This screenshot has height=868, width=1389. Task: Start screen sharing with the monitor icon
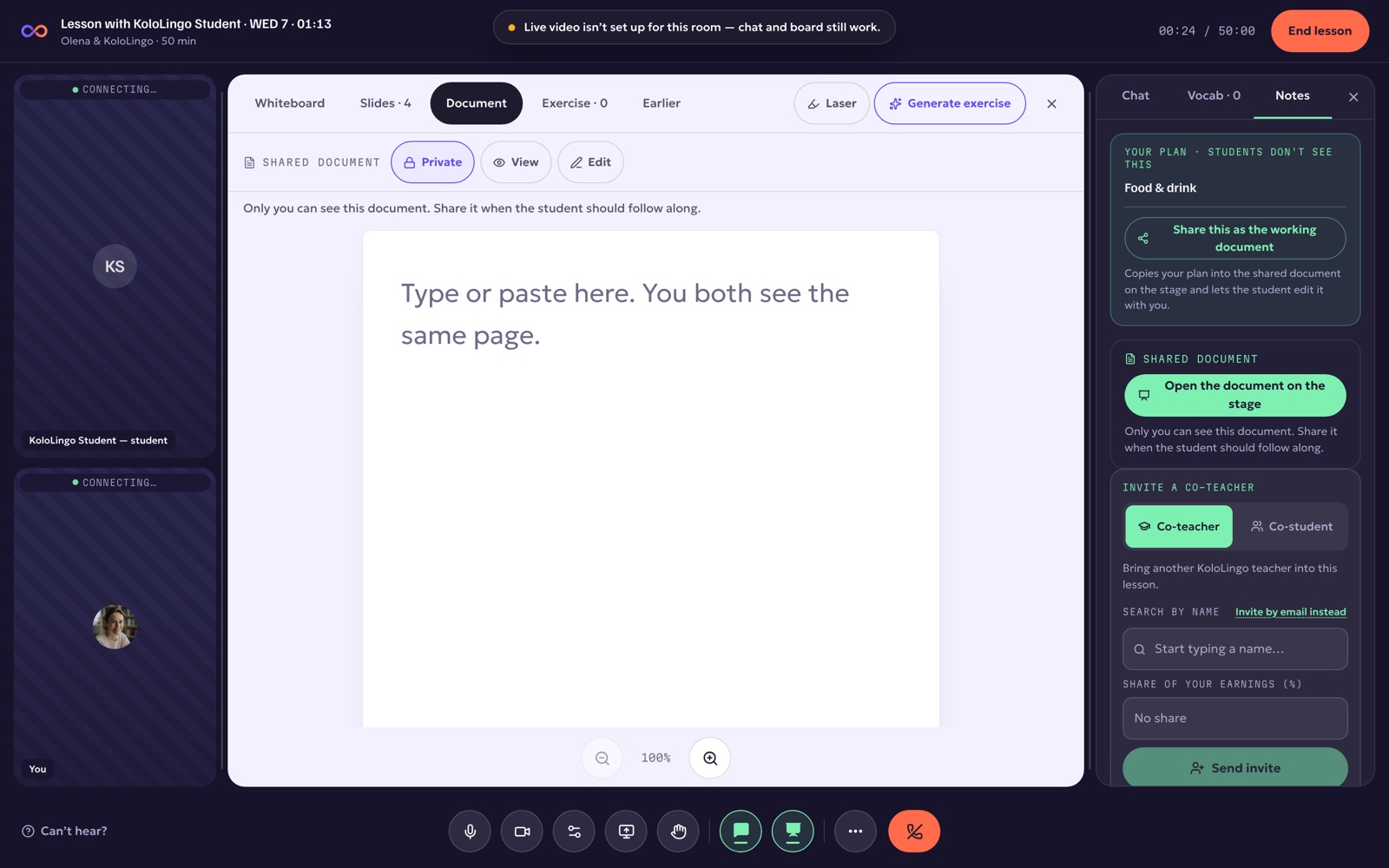(x=626, y=831)
